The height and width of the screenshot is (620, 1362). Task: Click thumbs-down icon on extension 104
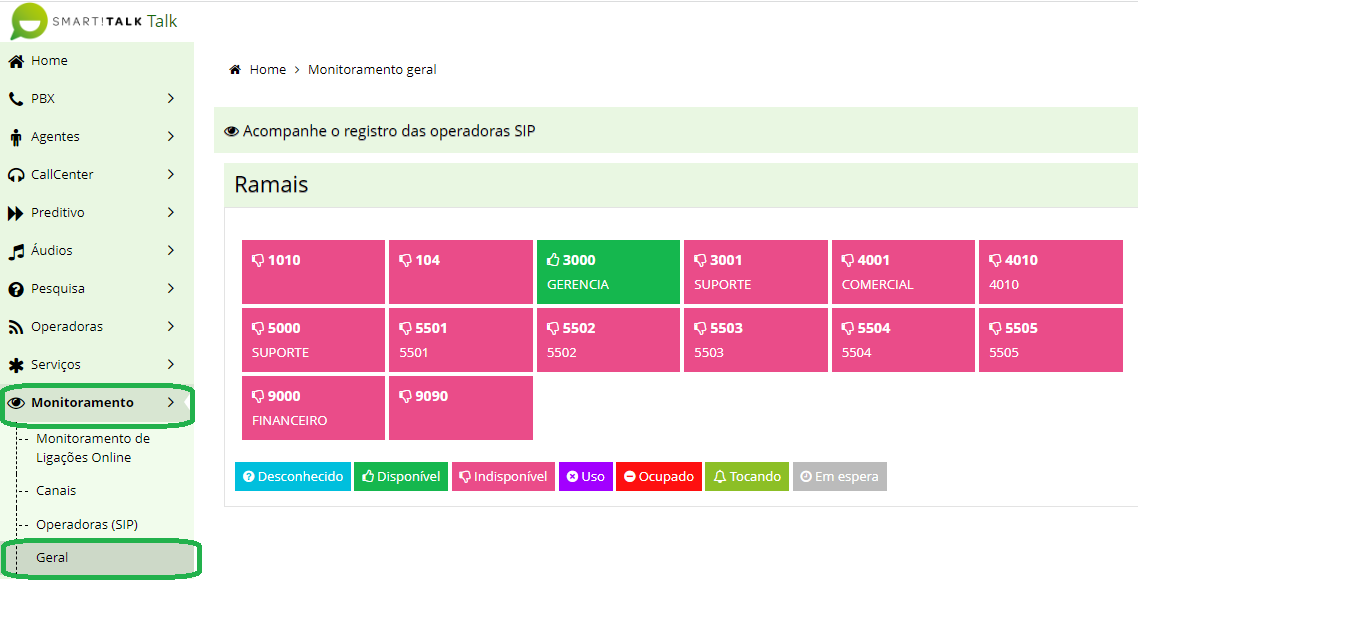(405, 260)
